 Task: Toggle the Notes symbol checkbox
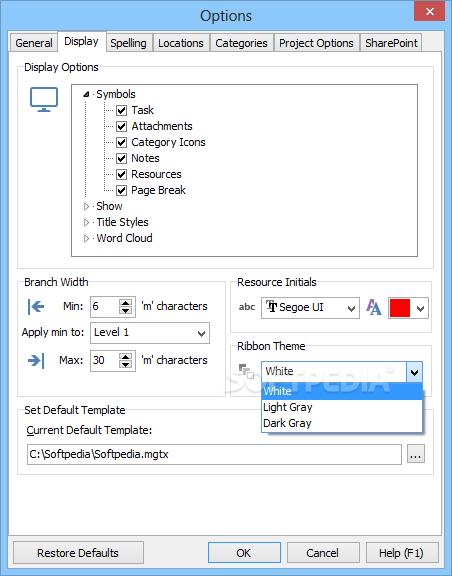pos(122,158)
